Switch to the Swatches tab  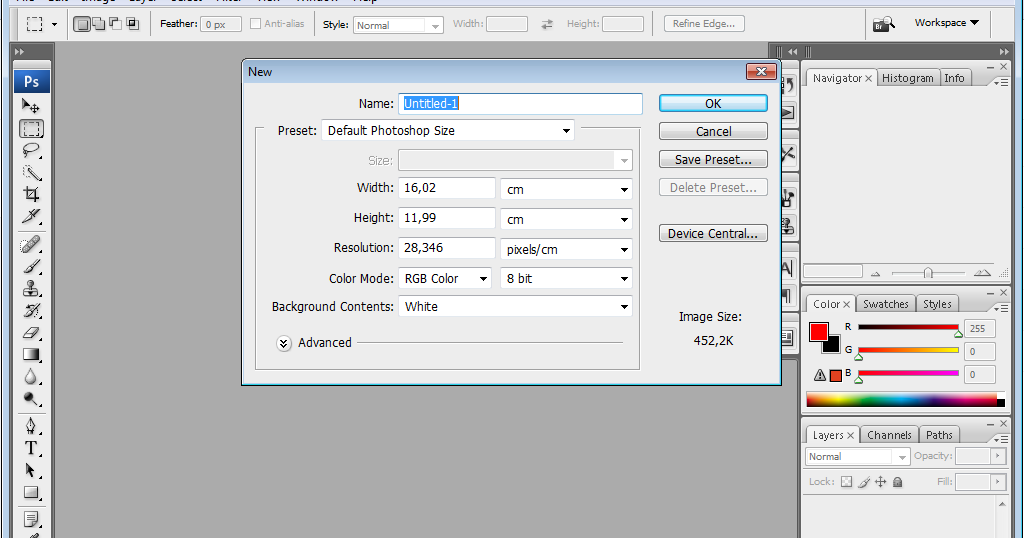click(886, 304)
